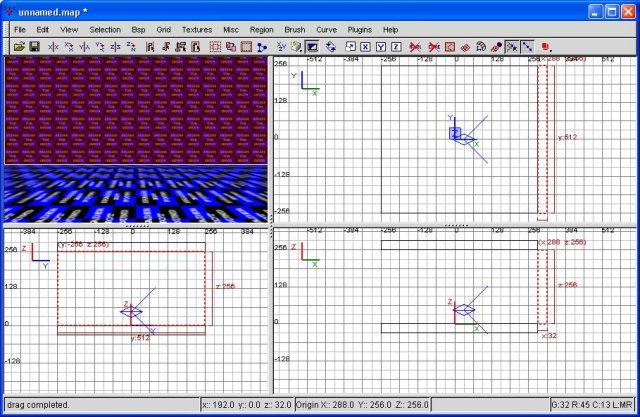Image resolution: width=640 pixels, height=417 pixels.
Task: Expand the Show Entities As dropdown arrow
Action: [x=551, y=50]
